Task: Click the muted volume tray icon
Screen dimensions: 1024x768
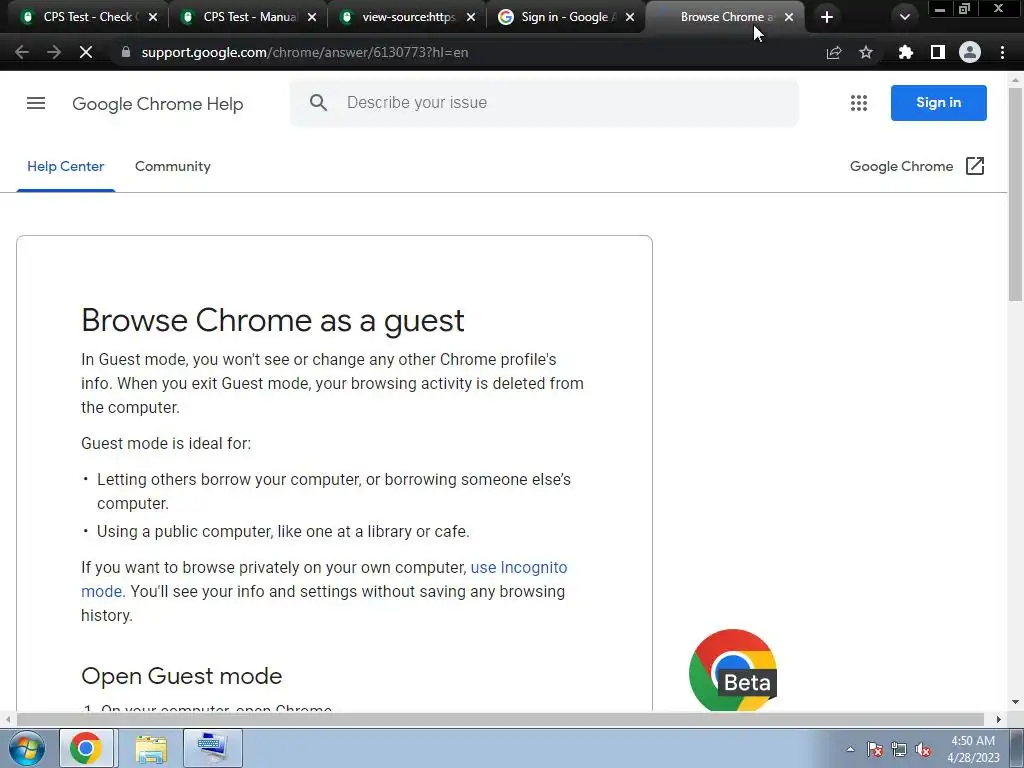Action: [923, 750]
